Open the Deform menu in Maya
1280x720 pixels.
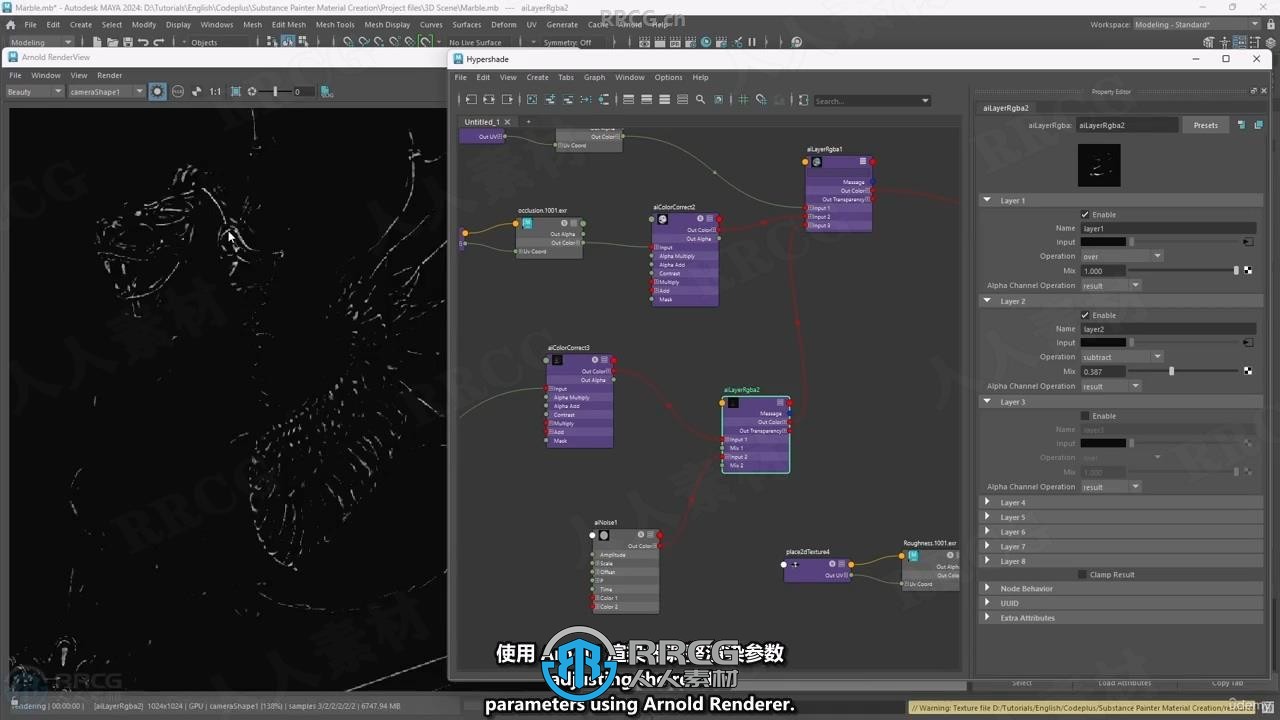(x=504, y=24)
